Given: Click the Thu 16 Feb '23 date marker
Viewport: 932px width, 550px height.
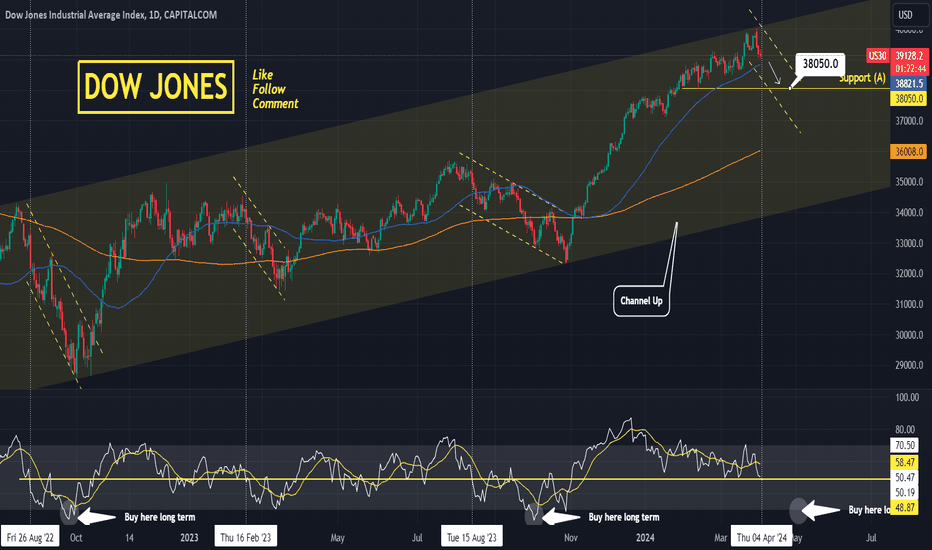Looking at the screenshot, I should point(245,537).
